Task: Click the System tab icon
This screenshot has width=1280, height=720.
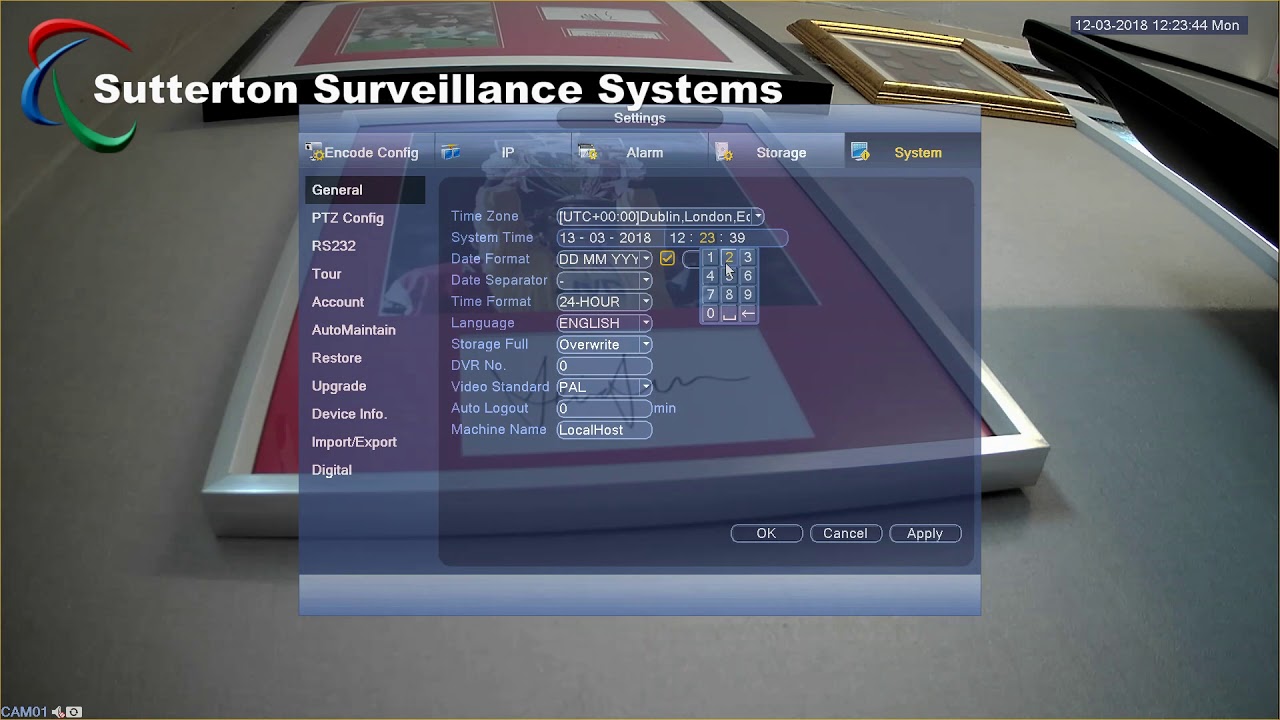Action: tap(860, 152)
